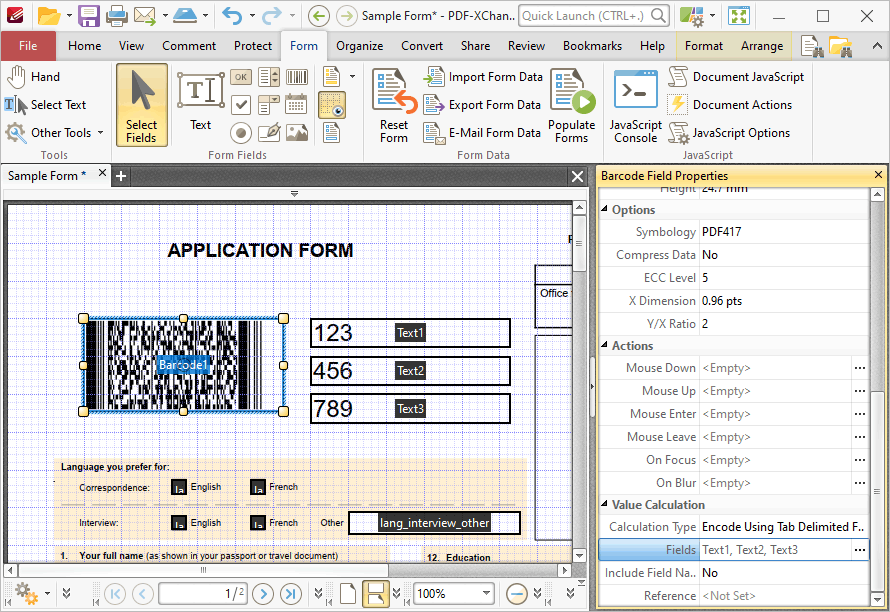
Task: Click Export Form Data
Action: pos(482,104)
